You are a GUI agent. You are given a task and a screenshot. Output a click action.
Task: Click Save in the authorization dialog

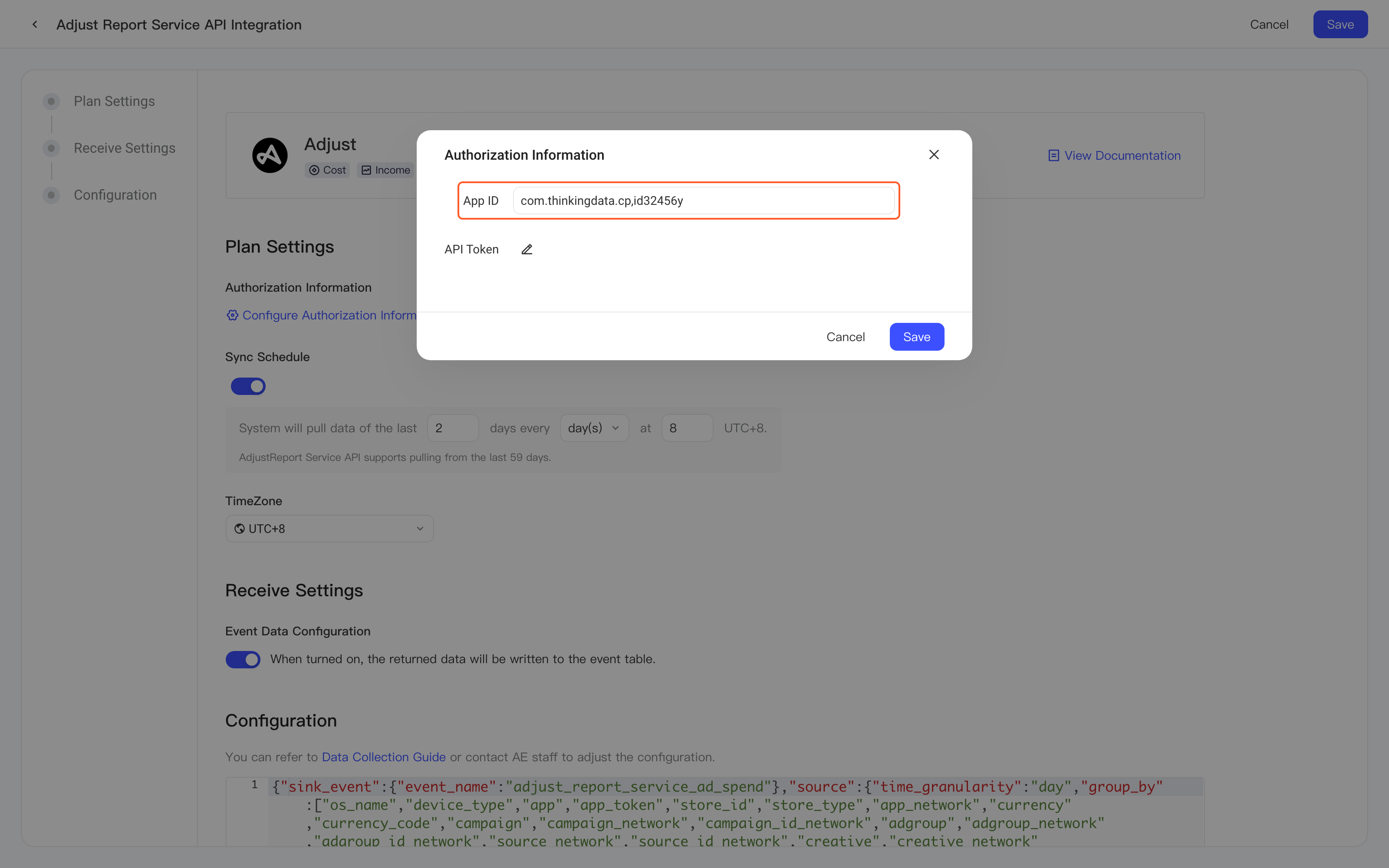pos(917,337)
